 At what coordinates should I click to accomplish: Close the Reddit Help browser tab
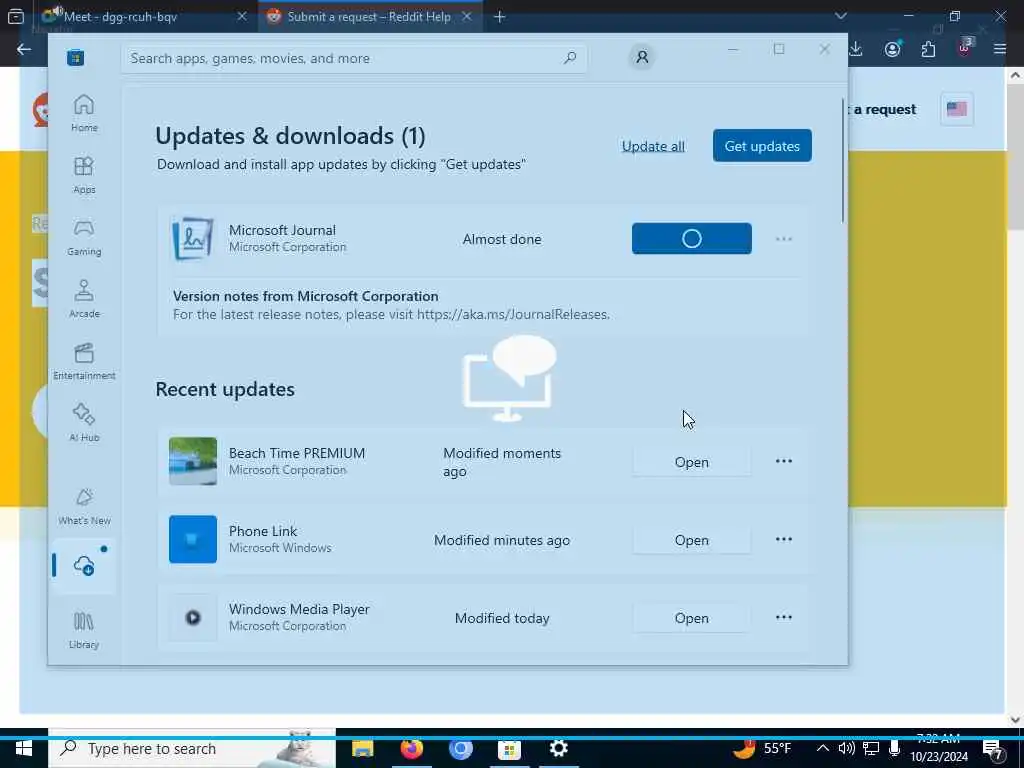click(466, 16)
